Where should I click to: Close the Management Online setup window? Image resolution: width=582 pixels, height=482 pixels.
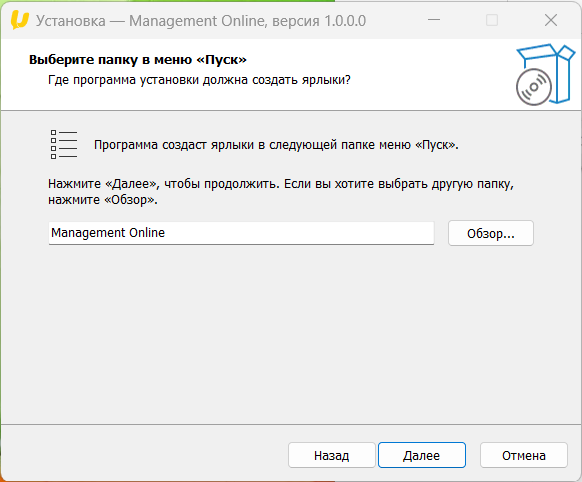pyautogui.click(x=551, y=20)
